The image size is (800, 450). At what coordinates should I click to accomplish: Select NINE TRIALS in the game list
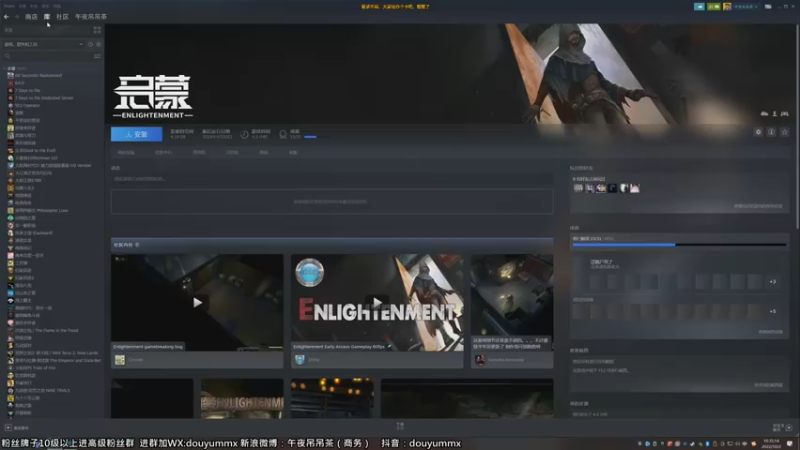40,390
